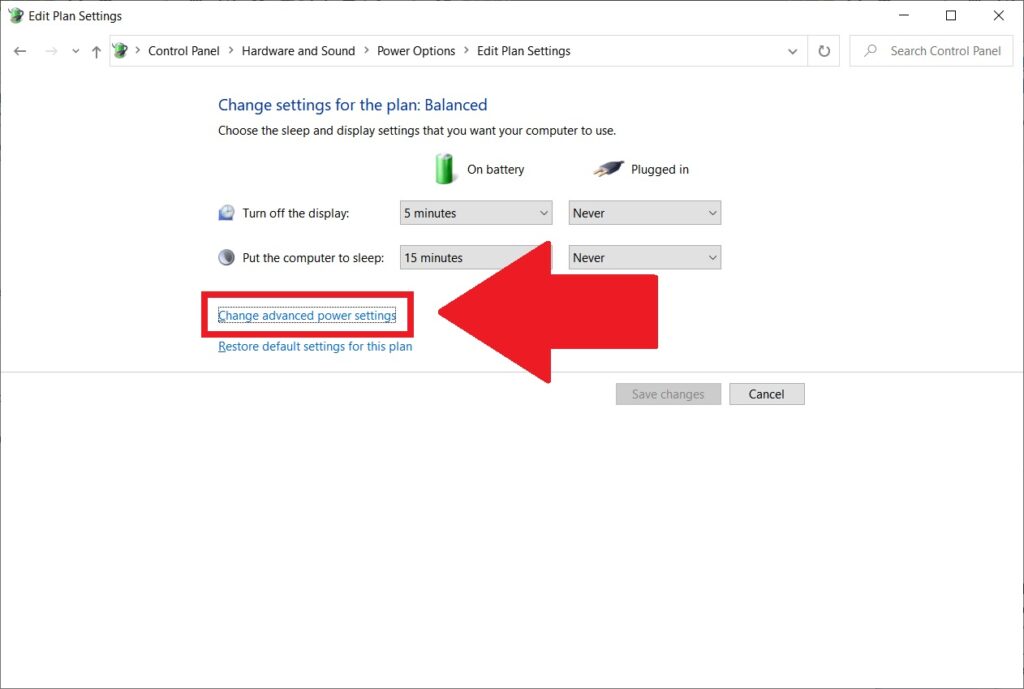Viewport: 1024px width, 689px height.
Task: Open display timeout dropdown for On battery
Action: [476, 213]
